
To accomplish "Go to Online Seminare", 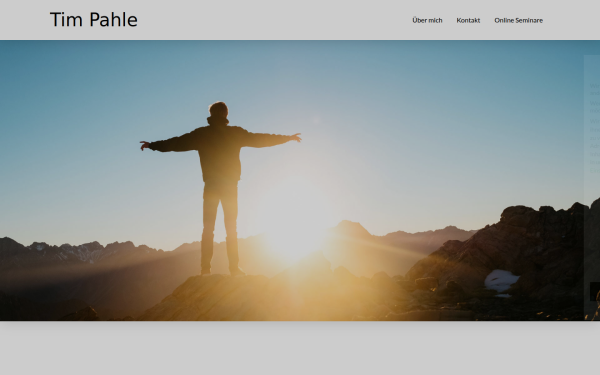I will point(518,20).
